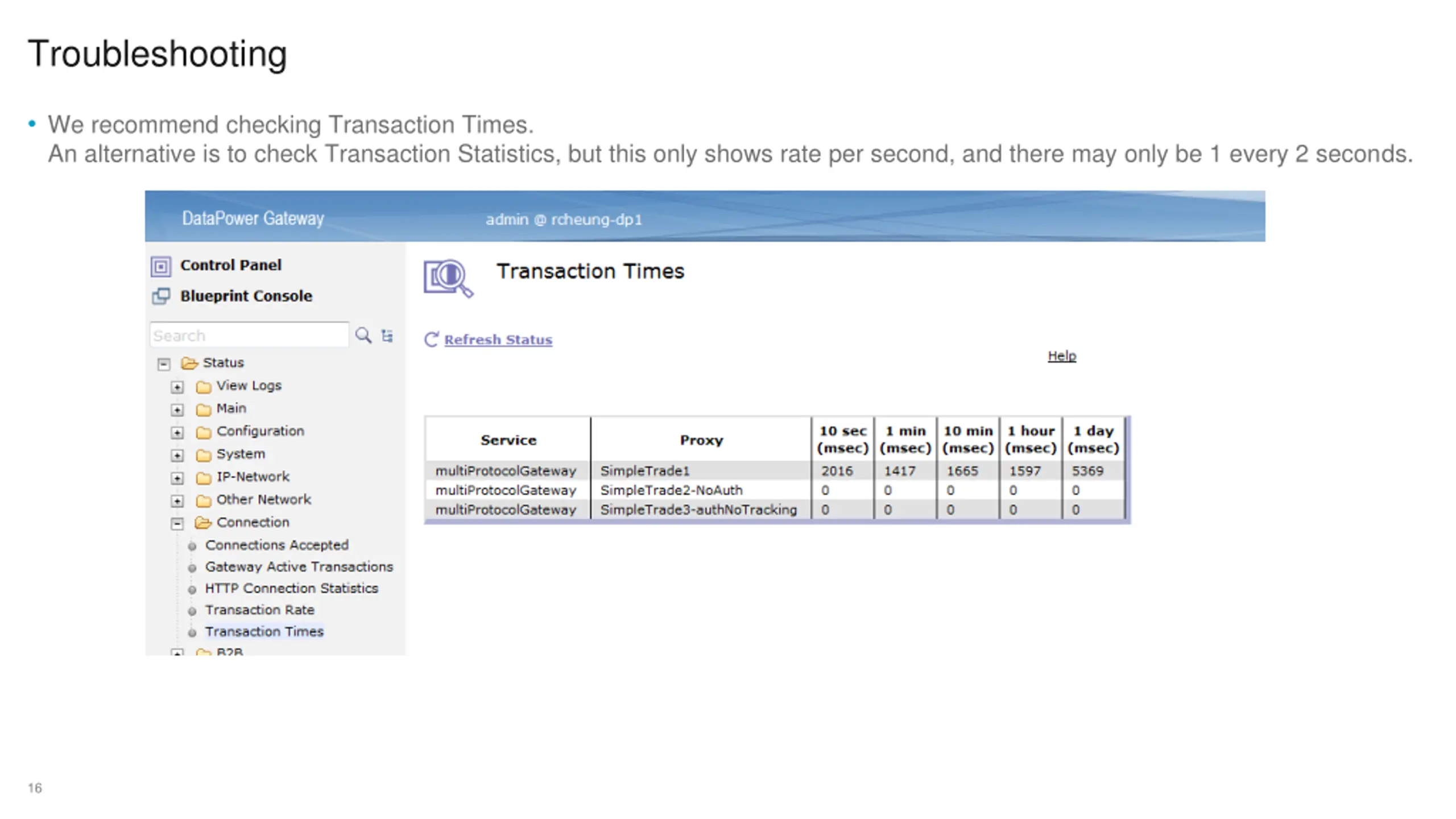This screenshot has height=819, width=1456.
Task: Click the refresh arrow icon
Action: tap(432, 340)
